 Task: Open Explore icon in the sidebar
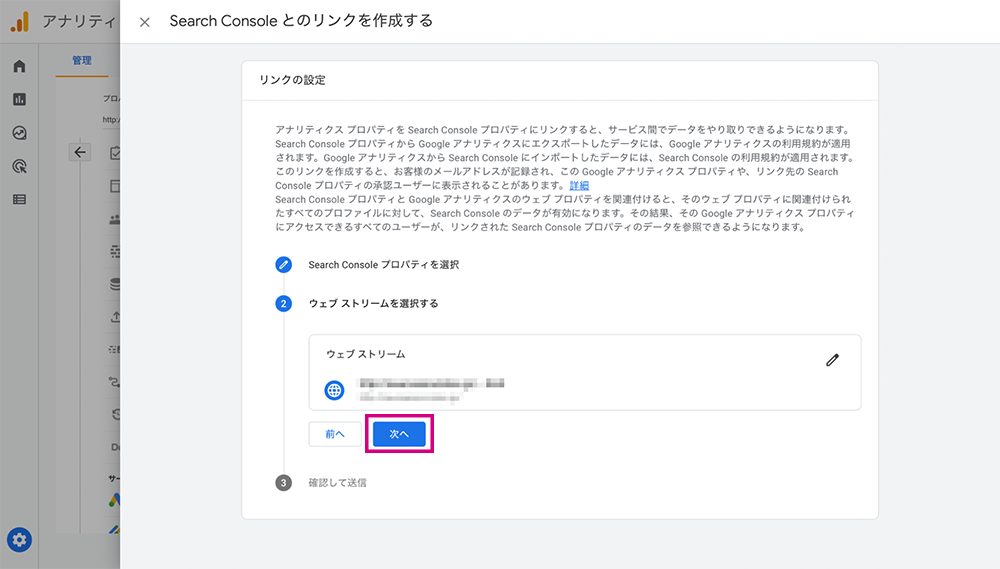coord(19,133)
